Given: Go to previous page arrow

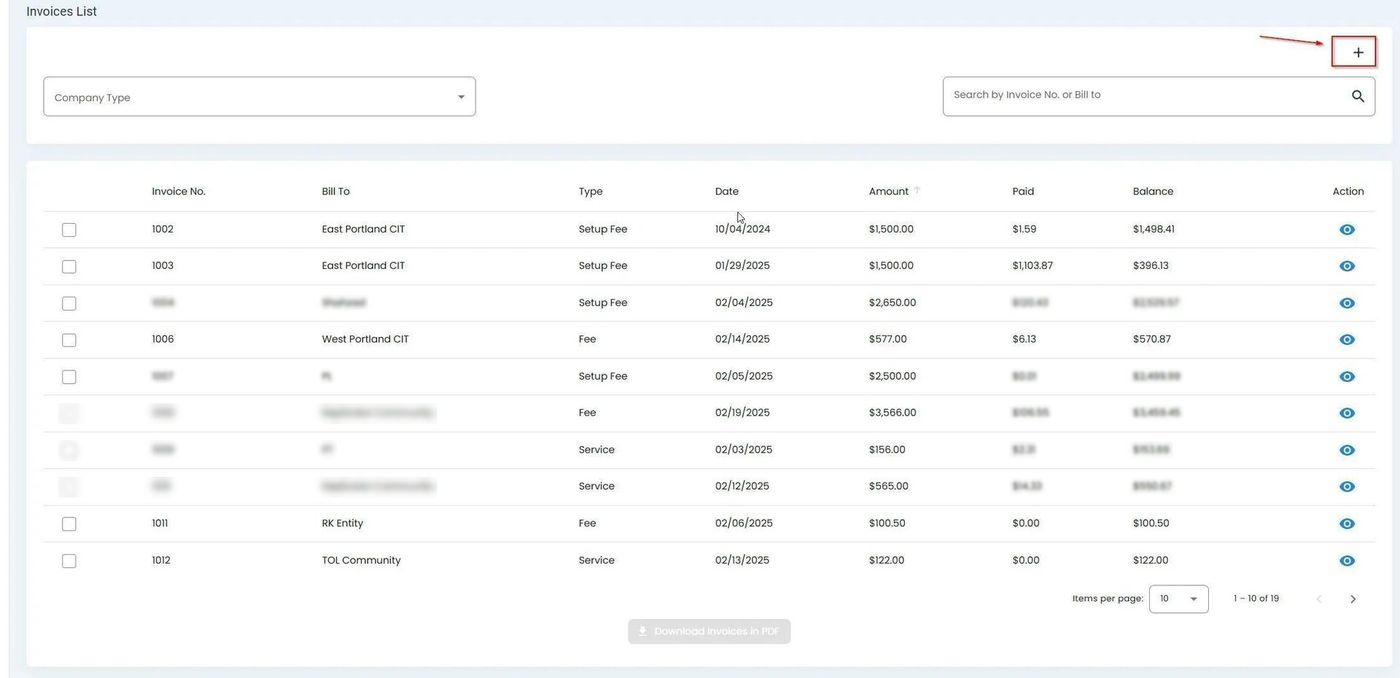Looking at the screenshot, I should (1319, 599).
